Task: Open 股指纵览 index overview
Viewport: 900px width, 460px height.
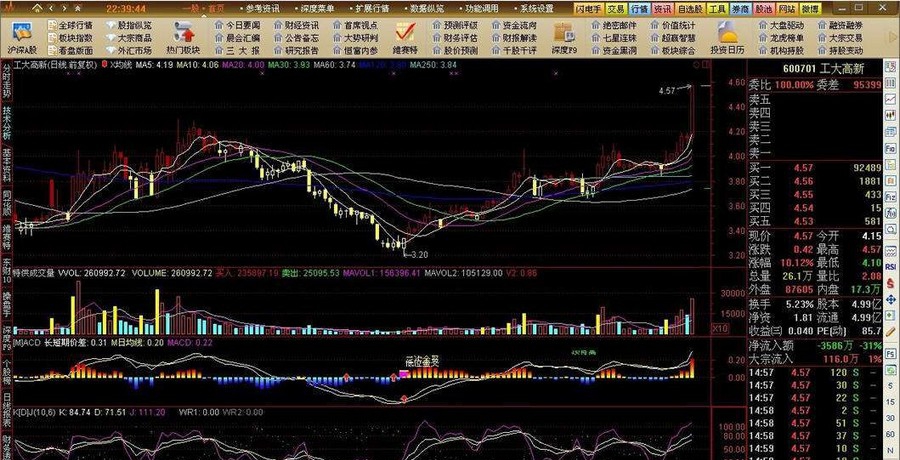Action: pos(129,26)
